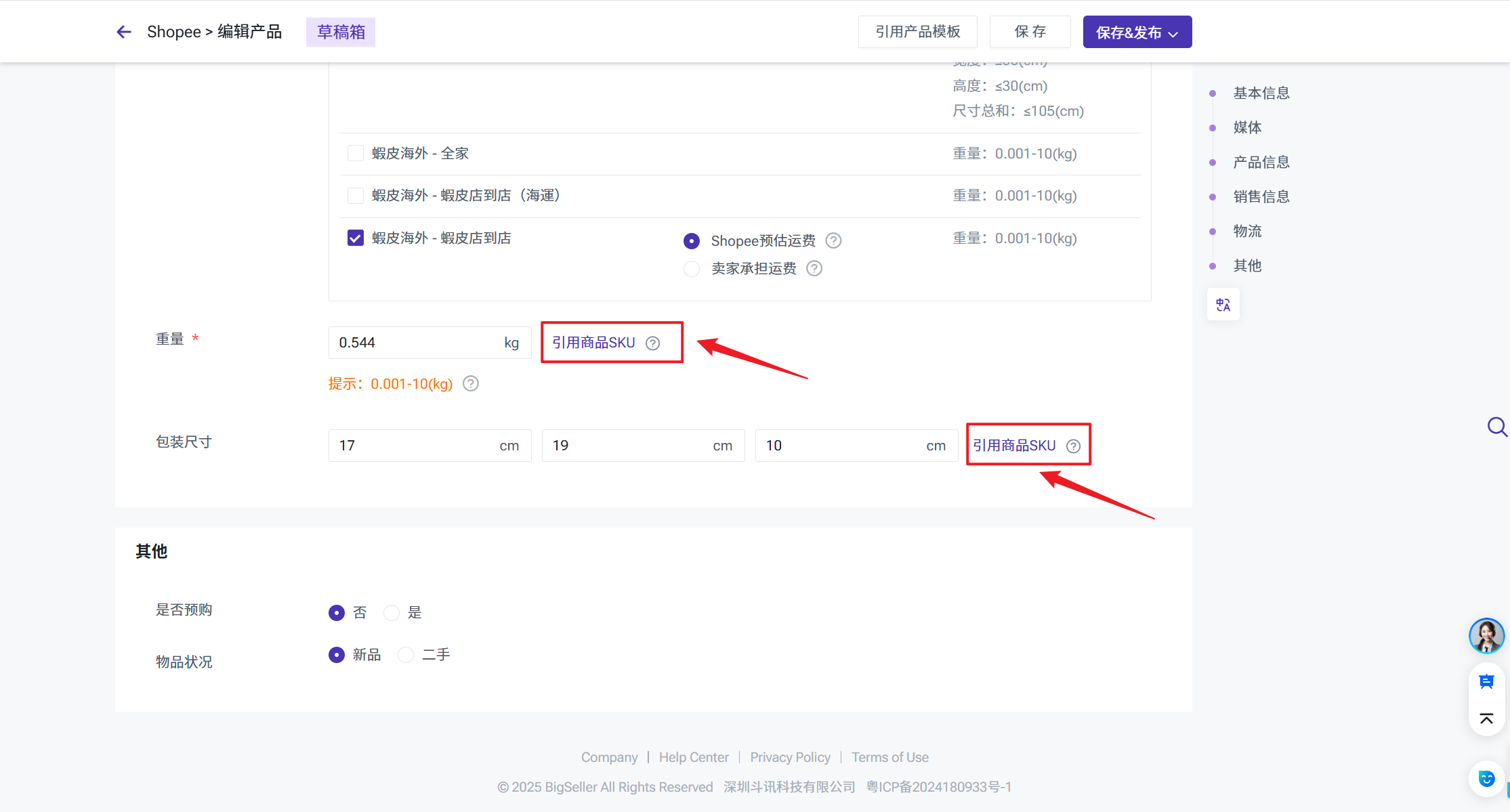The image size is (1510, 812).
Task: Click help icon next to 卖家承担运费
Action: (814, 269)
